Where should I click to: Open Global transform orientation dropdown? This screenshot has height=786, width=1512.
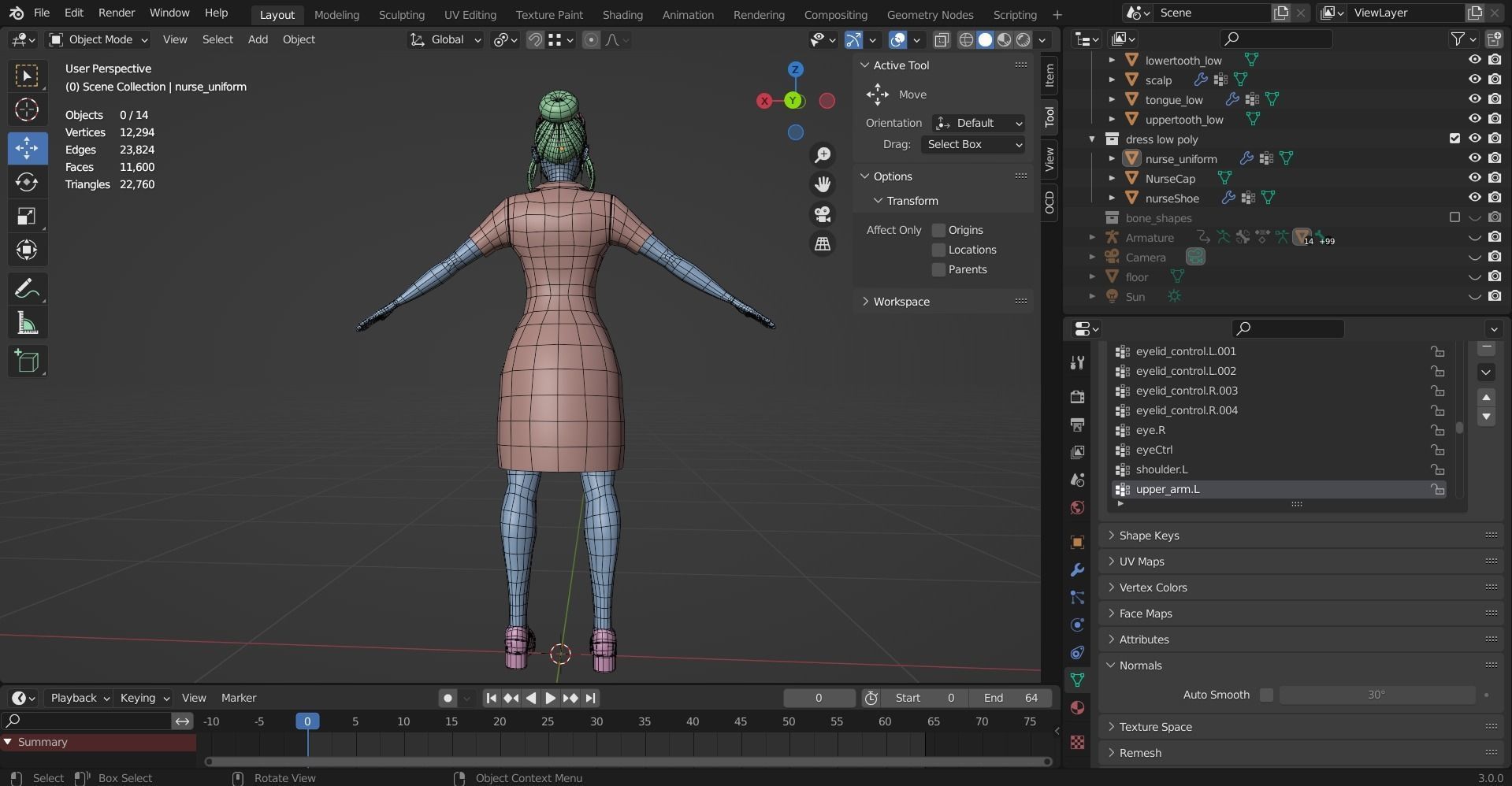pyautogui.click(x=445, y=39)
